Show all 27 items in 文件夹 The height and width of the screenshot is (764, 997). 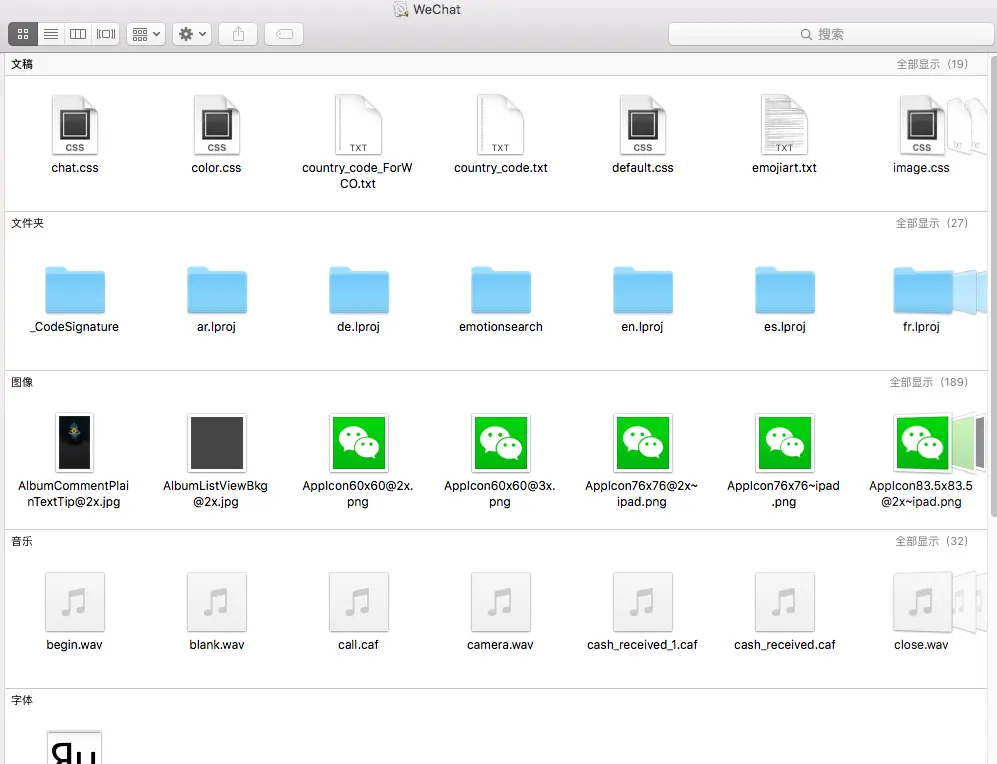(932, 223)
